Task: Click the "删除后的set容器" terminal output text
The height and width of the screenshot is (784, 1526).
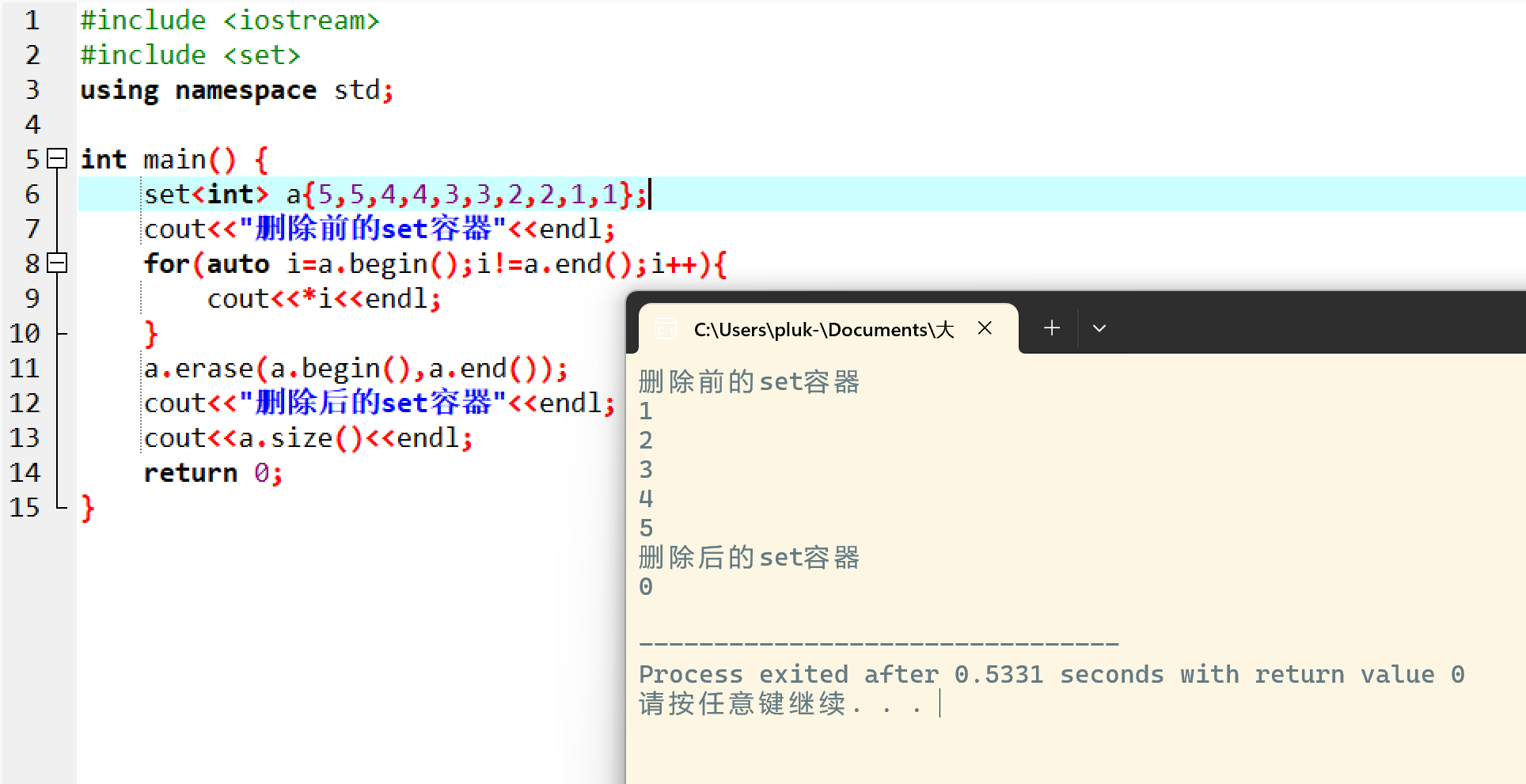Action: (x=748, y=556)
